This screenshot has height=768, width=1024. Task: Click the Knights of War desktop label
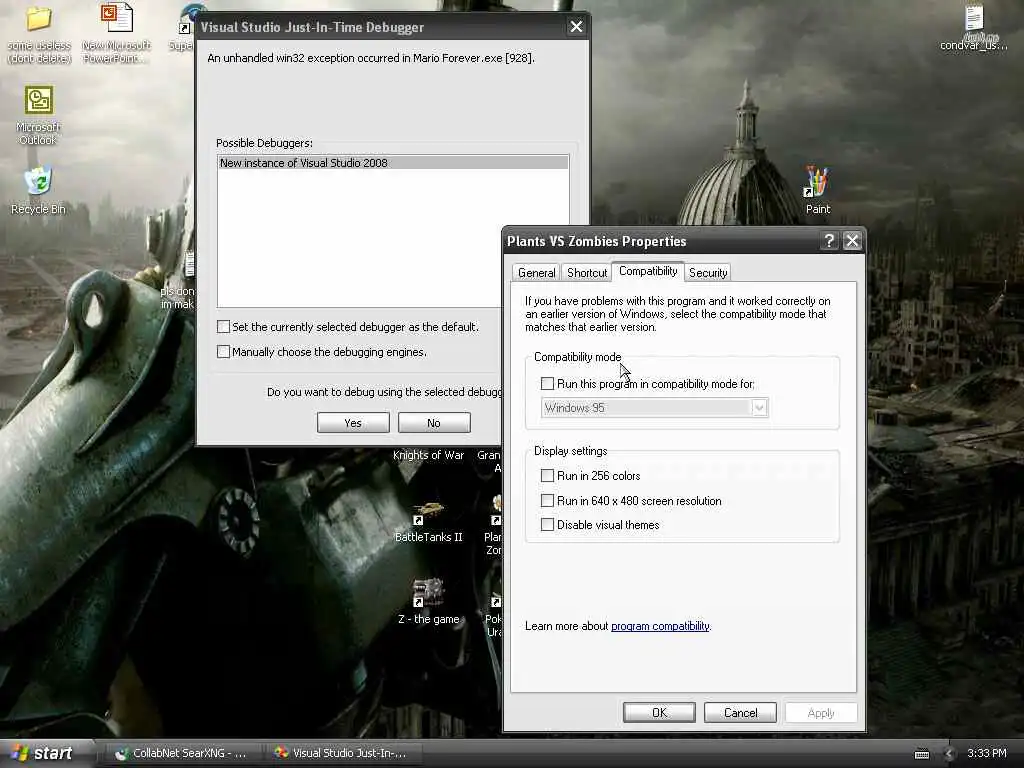428,455
